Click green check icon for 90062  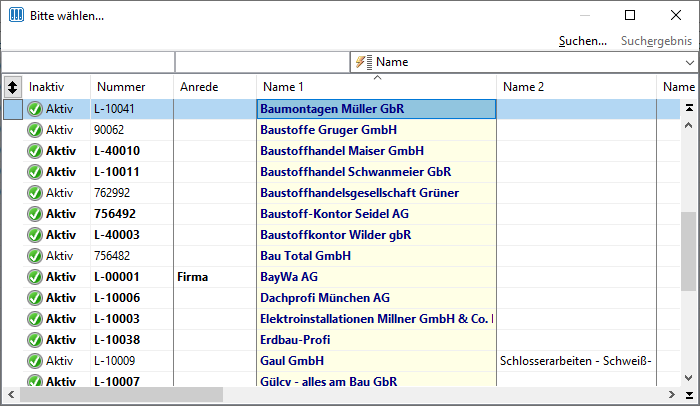35,130
